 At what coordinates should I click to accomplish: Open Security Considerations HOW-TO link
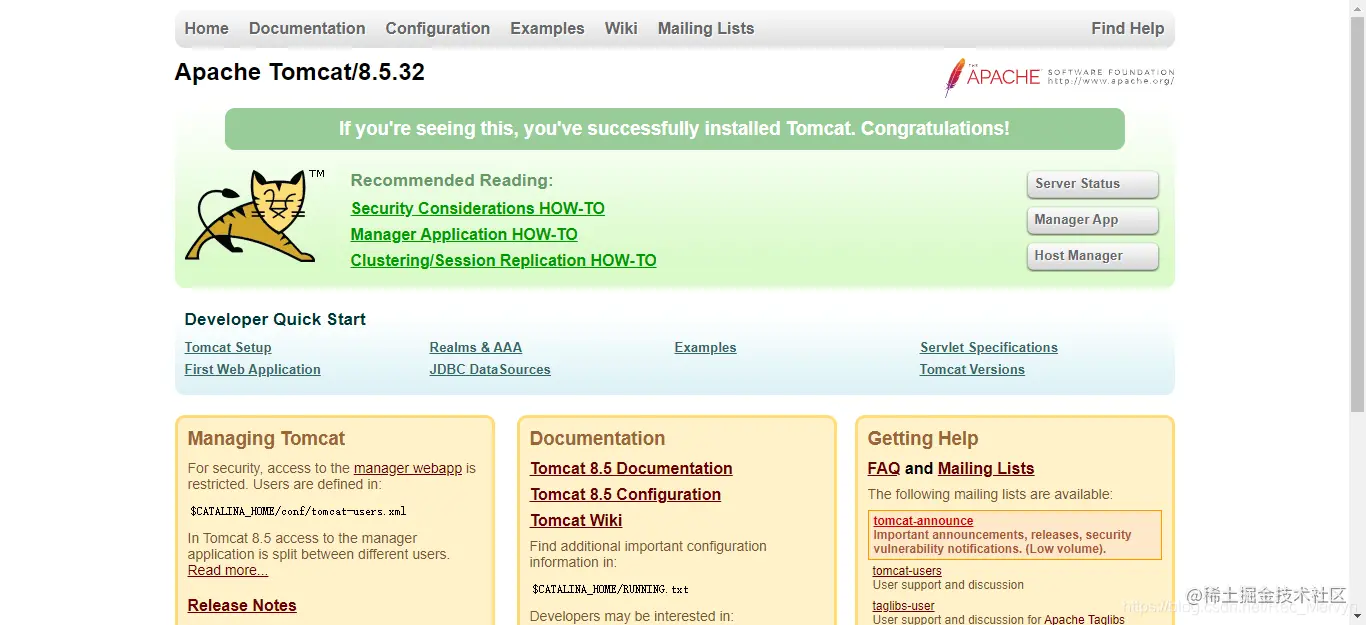click(478, 208)
